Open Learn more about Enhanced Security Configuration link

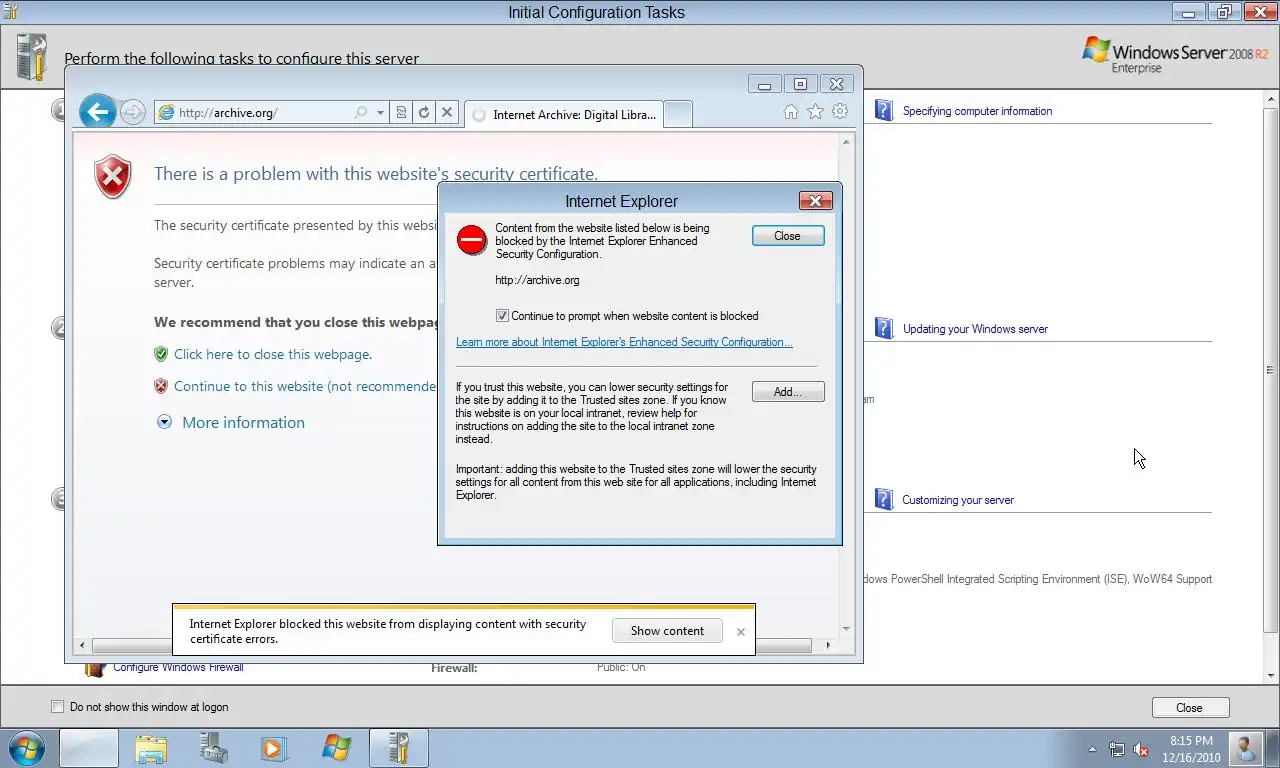click(624, 342)
